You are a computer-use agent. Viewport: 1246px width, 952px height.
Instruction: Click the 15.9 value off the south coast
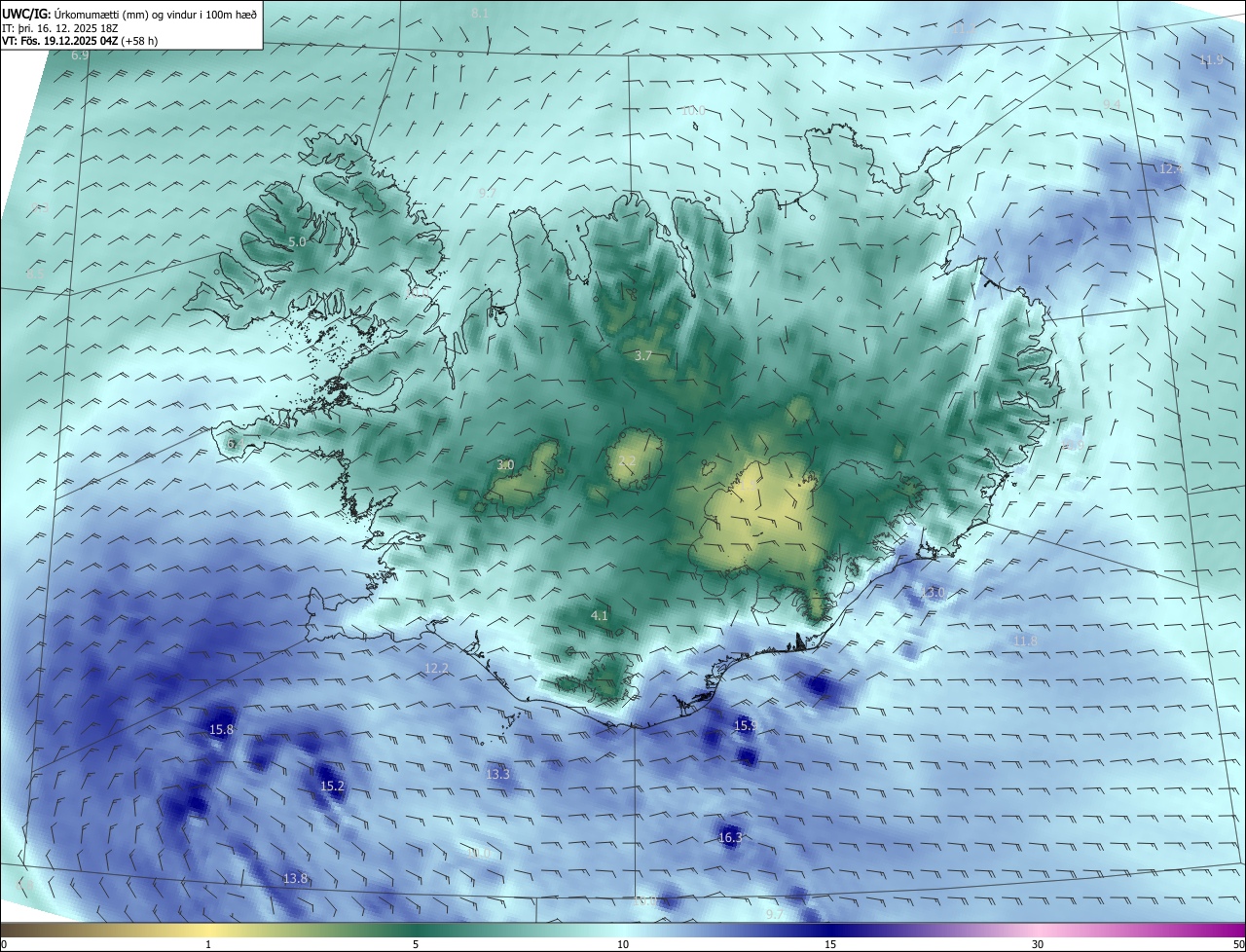click(x=745, y=725)
